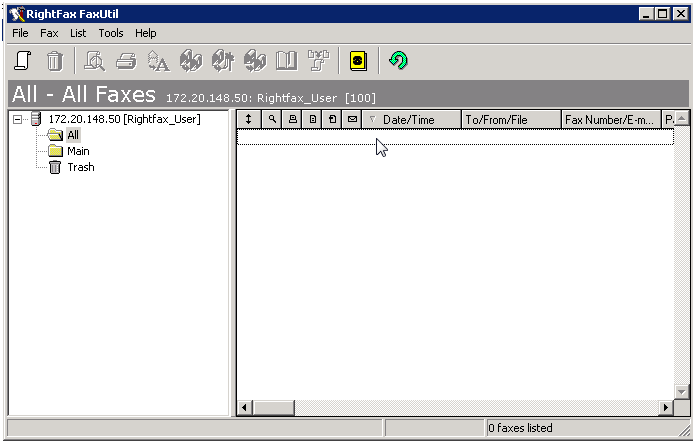Click the horizontal scrollbar right arrow
Screen dimensions: 695x443
point(666,407)
